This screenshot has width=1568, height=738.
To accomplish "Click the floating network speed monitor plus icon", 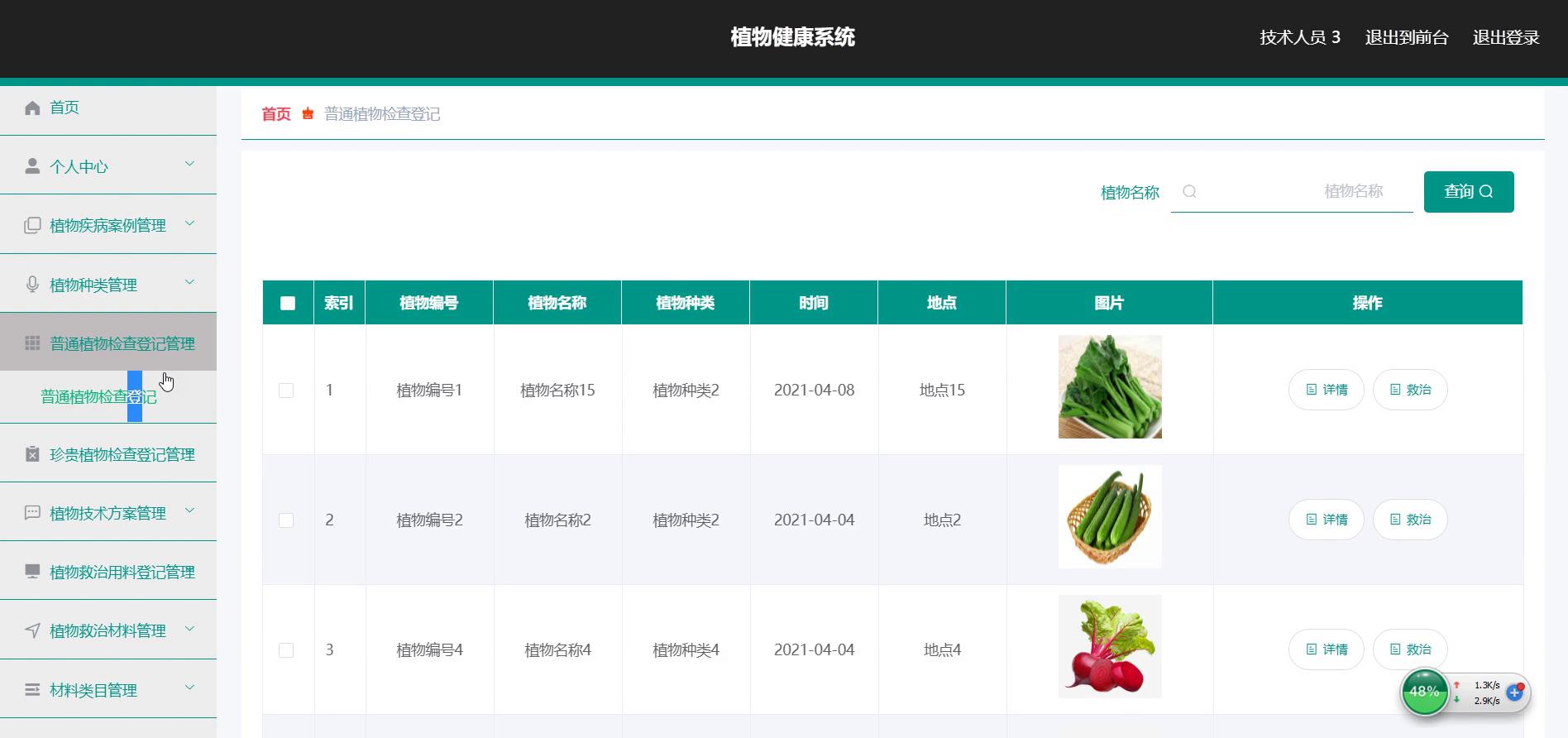I will 1514,692.
